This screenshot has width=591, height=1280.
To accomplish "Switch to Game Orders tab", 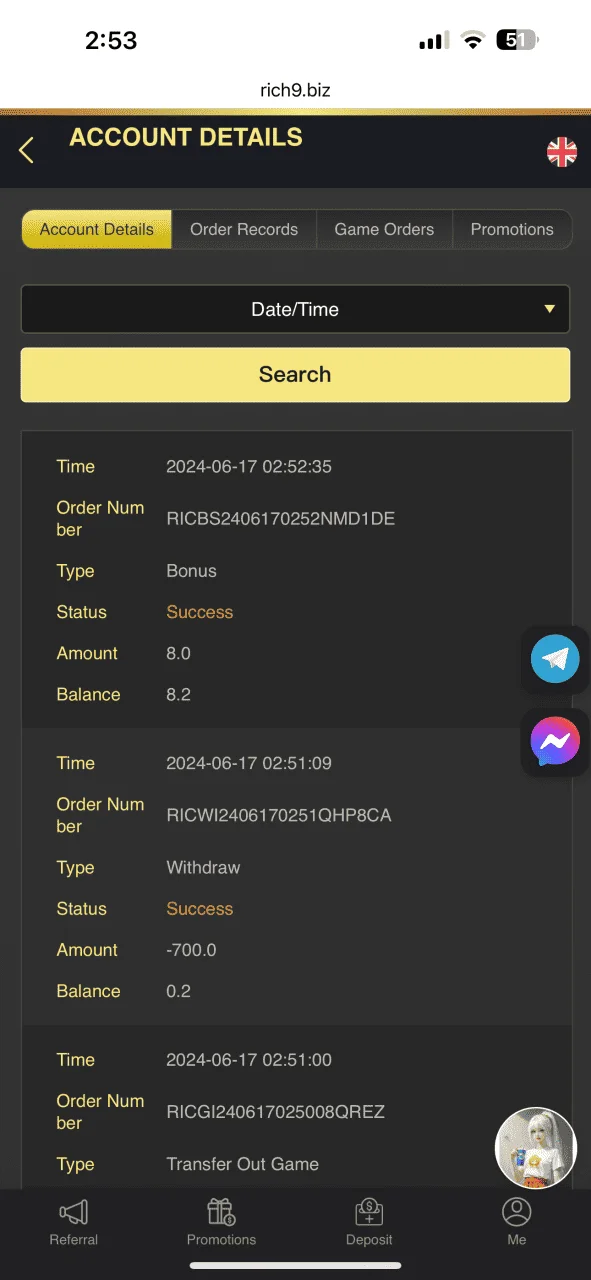I will (x=384, y=229).
